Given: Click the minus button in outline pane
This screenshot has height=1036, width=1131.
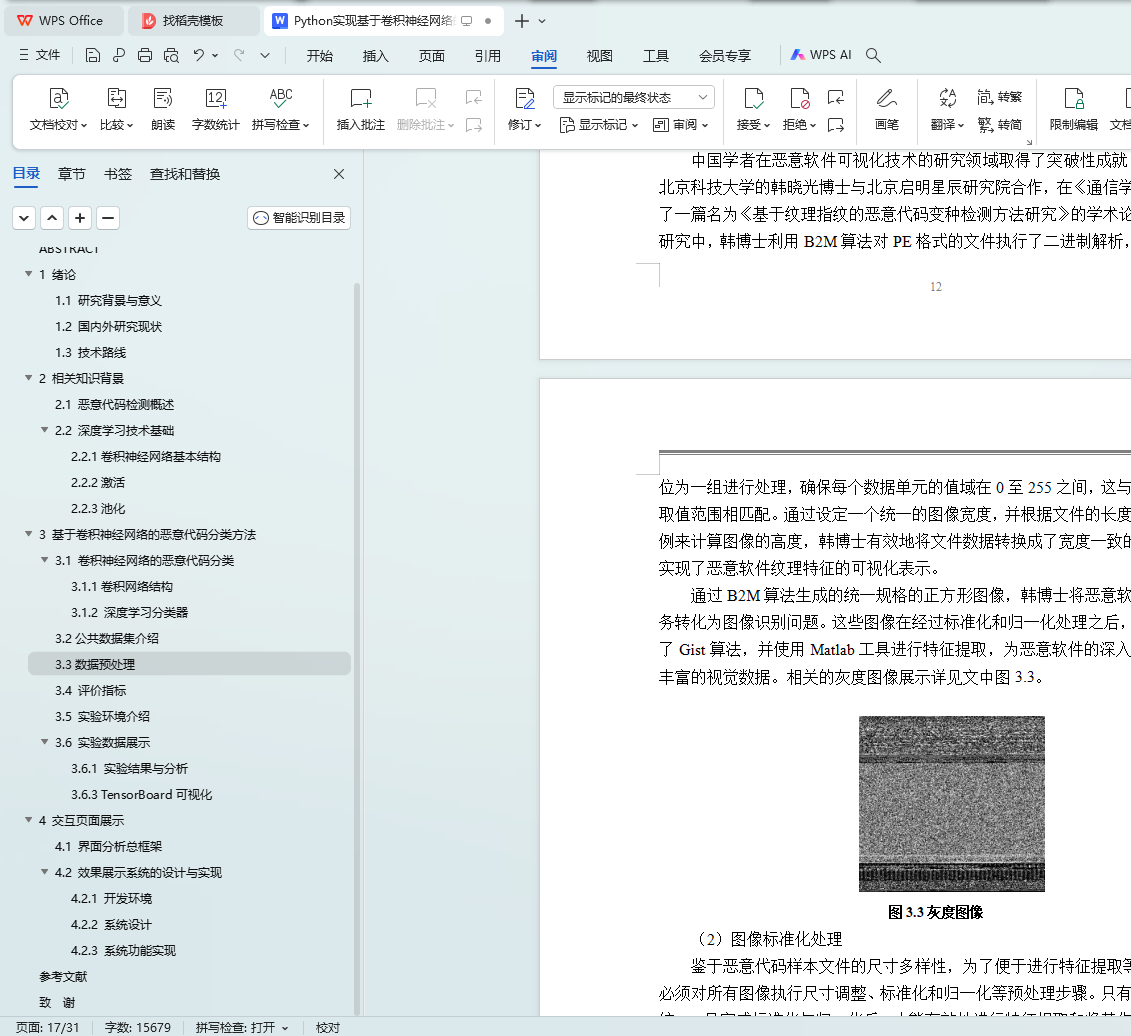Looking at the screenshot, I should pos(108,218).
